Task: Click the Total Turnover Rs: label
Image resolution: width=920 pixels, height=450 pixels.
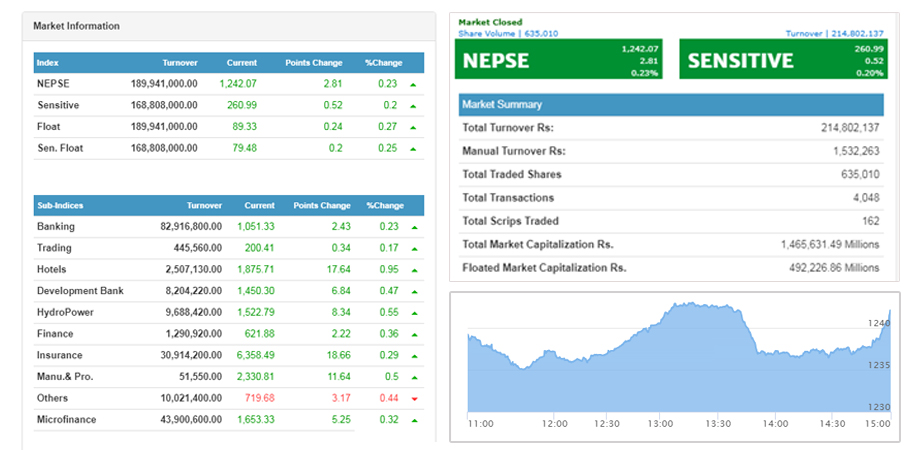Action: point(508,128)
